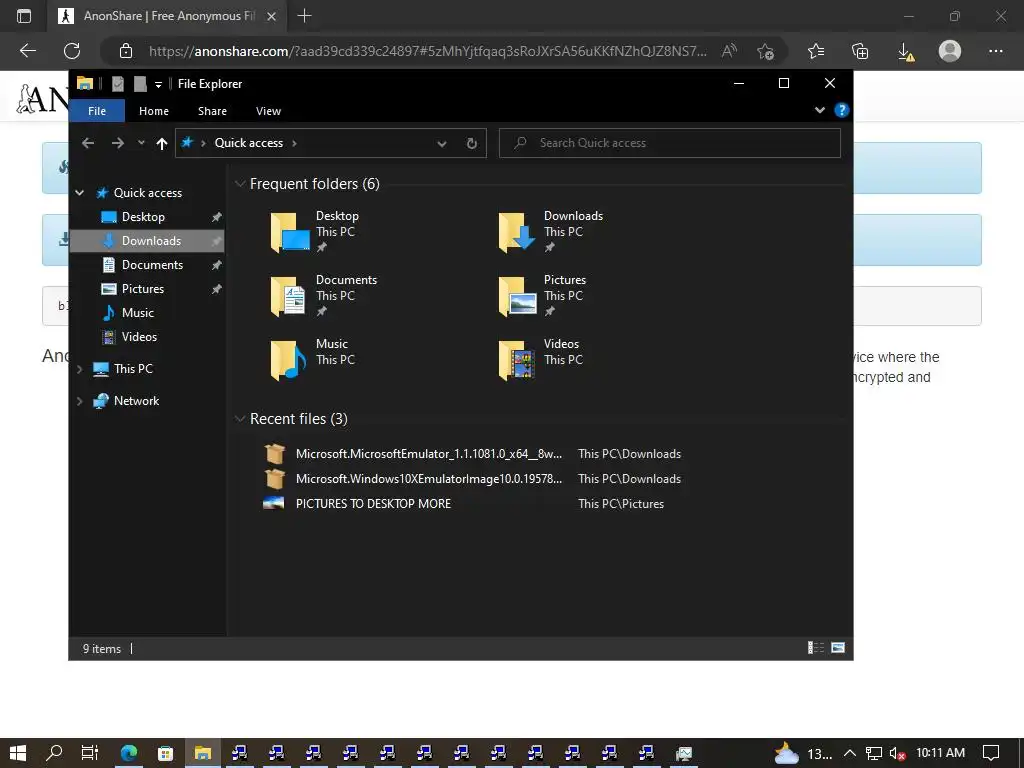
Task: Click Quick access in the address breadcrumb
Action: point(248,143)
